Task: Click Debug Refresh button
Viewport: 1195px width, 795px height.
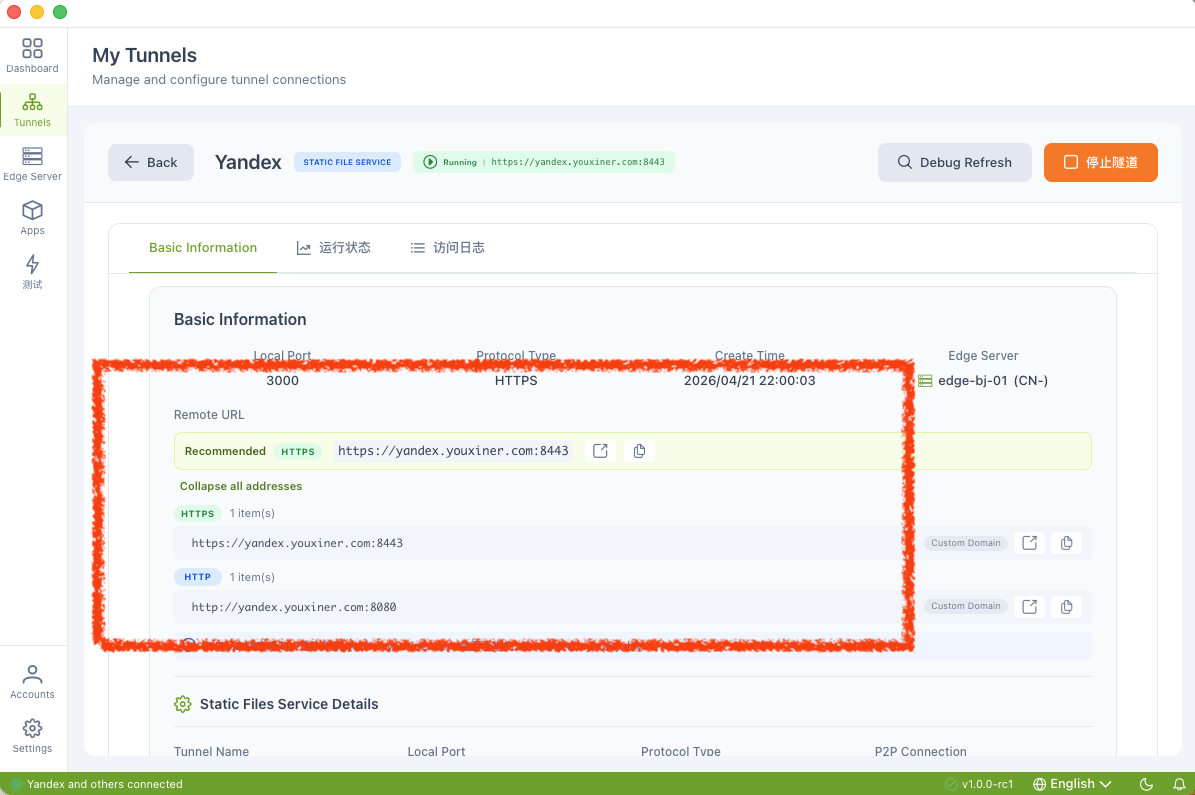Action: (x=954, y=162)
